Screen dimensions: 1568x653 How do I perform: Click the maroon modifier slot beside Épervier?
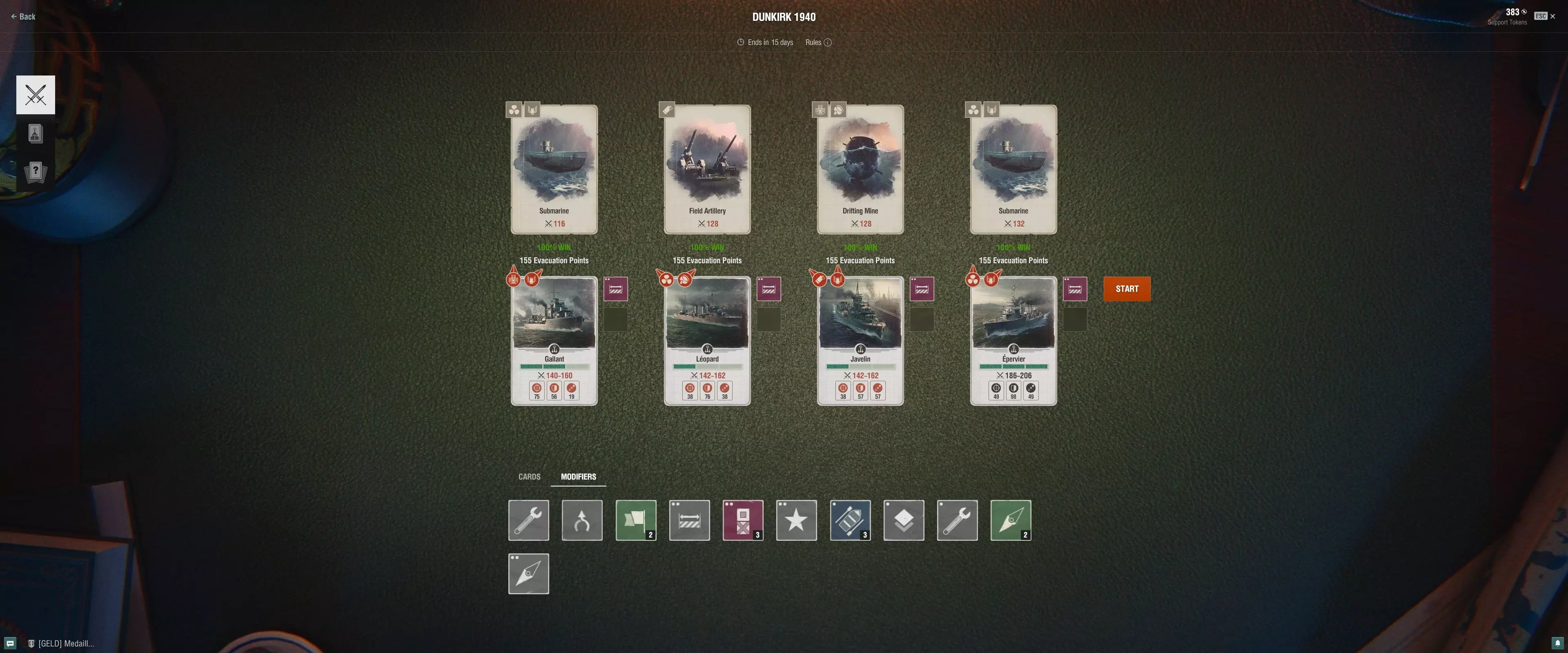pyautogui.click(x=1074, y=289)
